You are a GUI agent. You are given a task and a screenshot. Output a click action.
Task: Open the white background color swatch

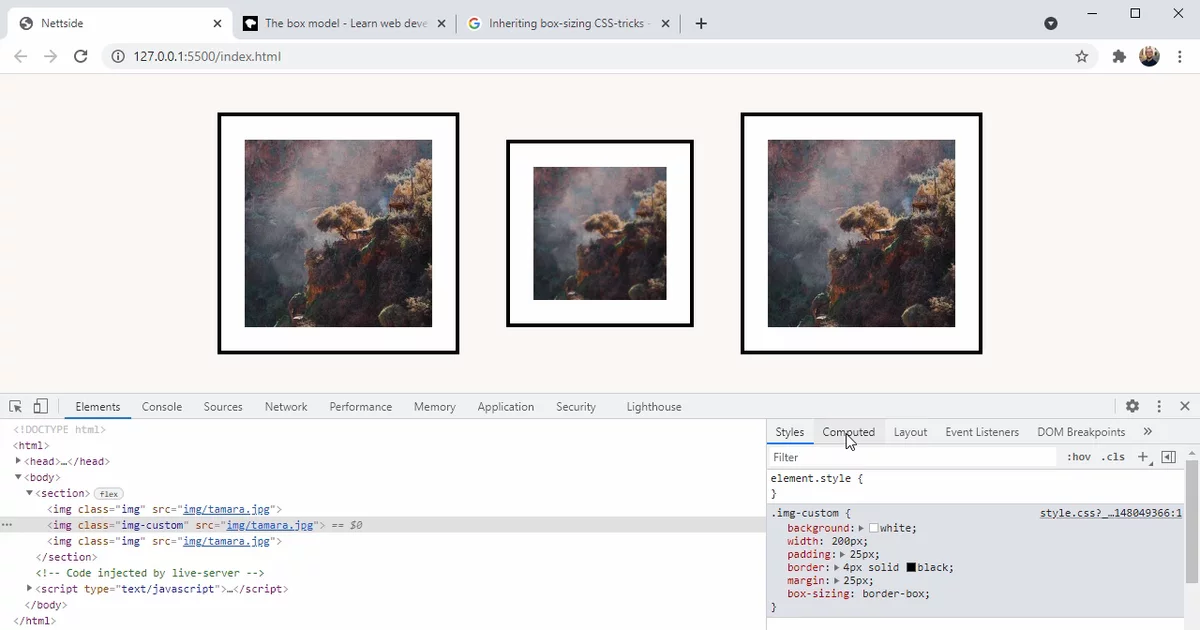click(x=874, y=527)
